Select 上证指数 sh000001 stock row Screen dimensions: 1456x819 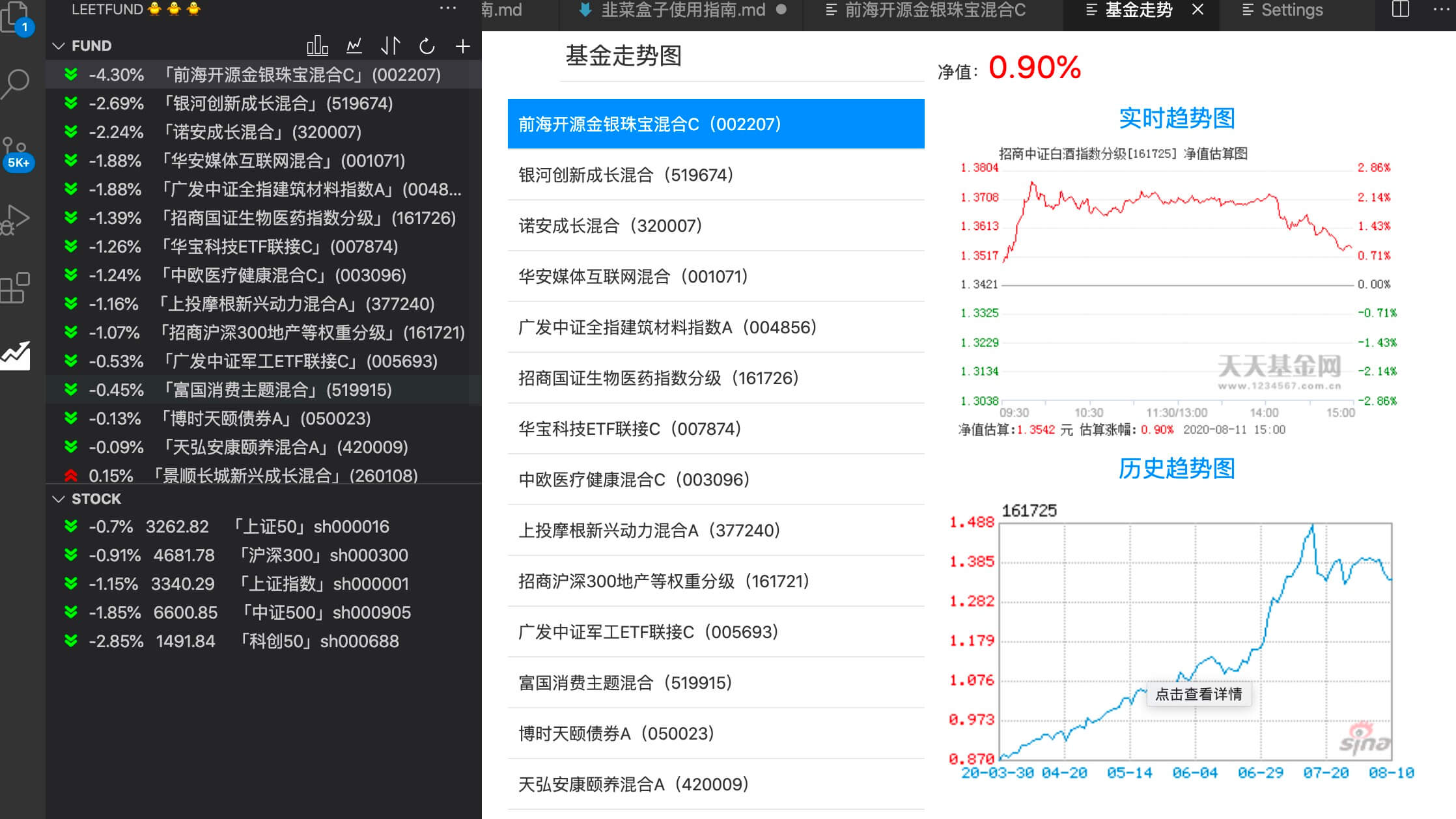pos(264,584)
